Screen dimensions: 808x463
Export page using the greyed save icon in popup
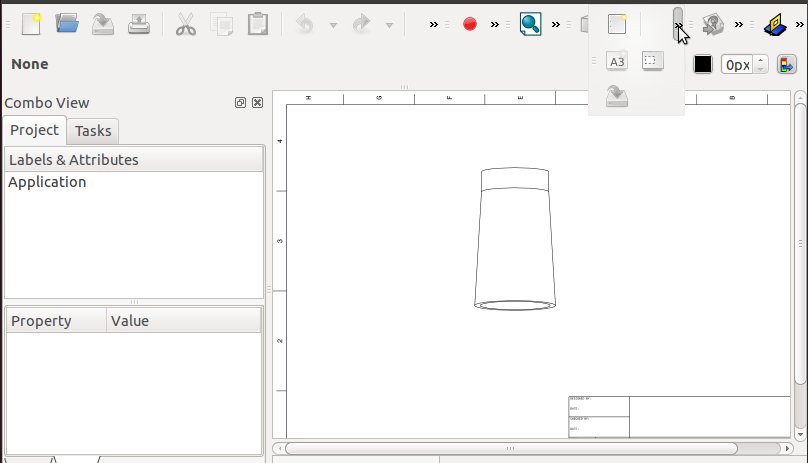[617, 96]
